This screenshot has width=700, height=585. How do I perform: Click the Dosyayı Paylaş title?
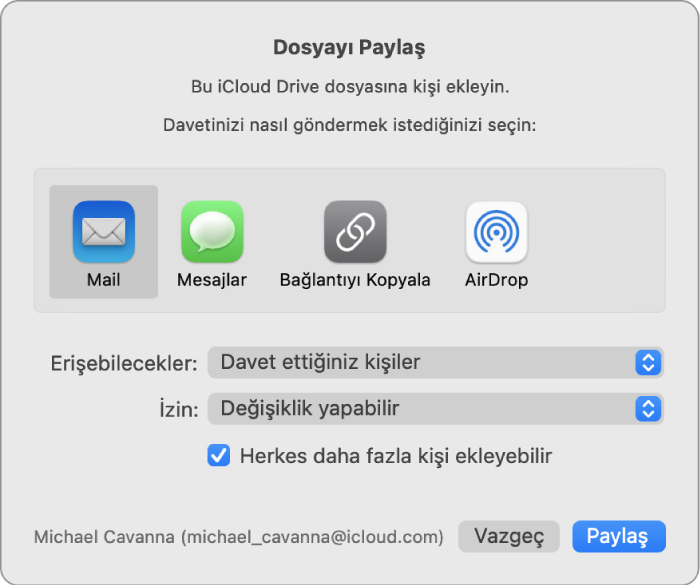(x=349, y=47)
